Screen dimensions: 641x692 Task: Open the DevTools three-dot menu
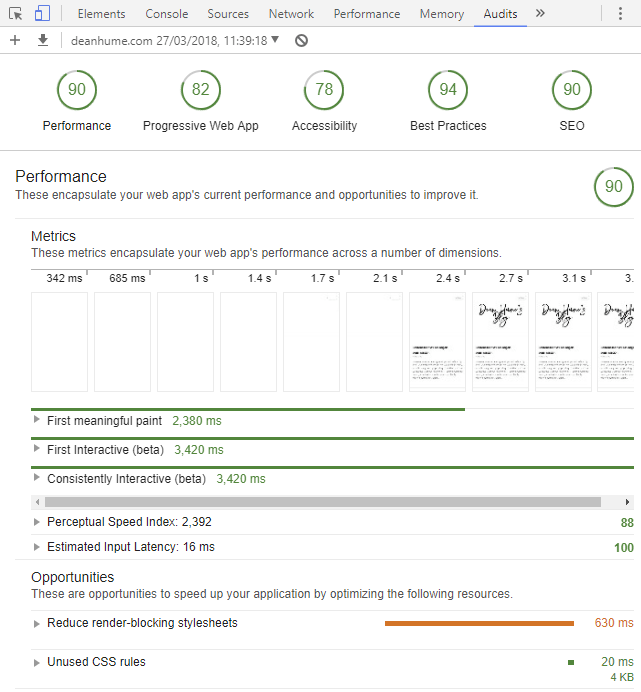[x=620, y=14]
